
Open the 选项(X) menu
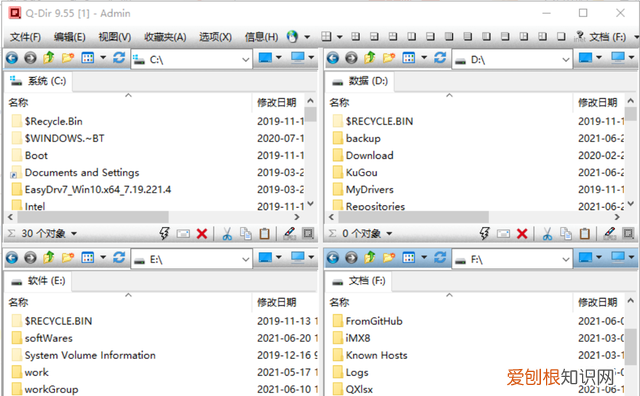215,37
